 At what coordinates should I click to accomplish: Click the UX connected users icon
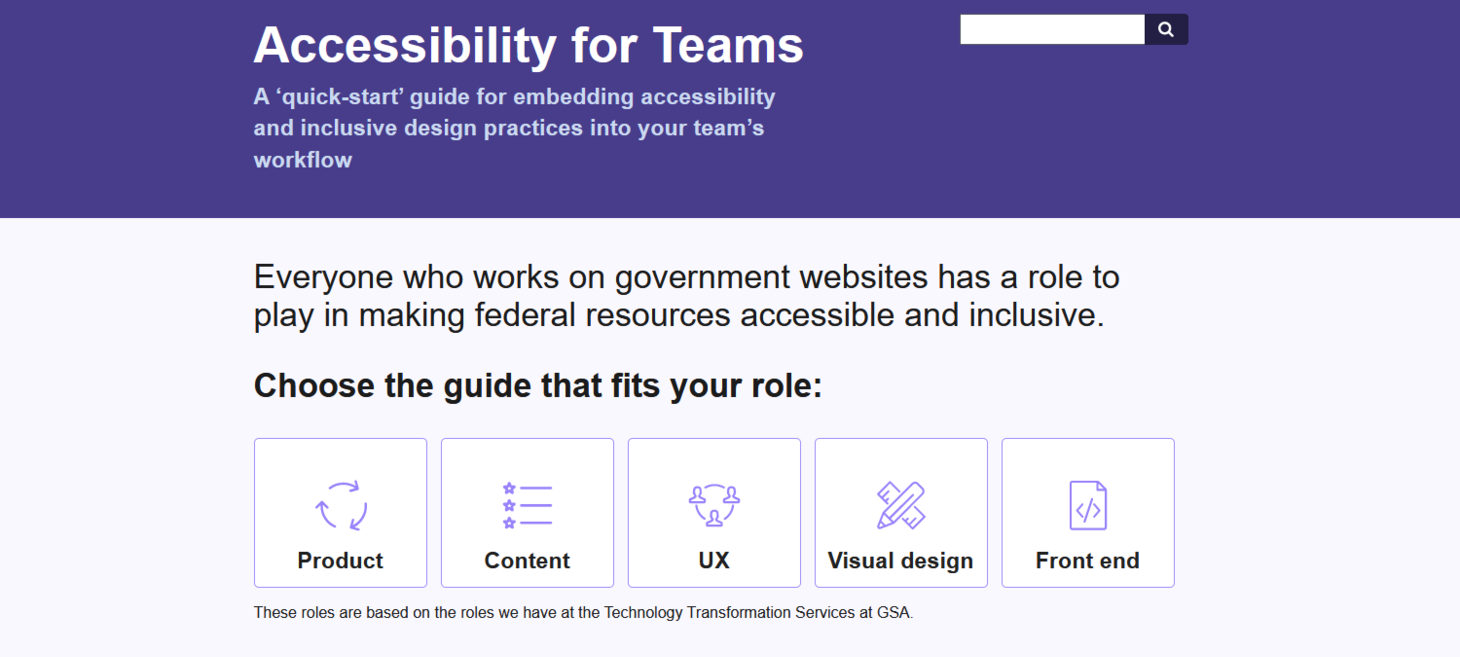[x=714, y=505]
